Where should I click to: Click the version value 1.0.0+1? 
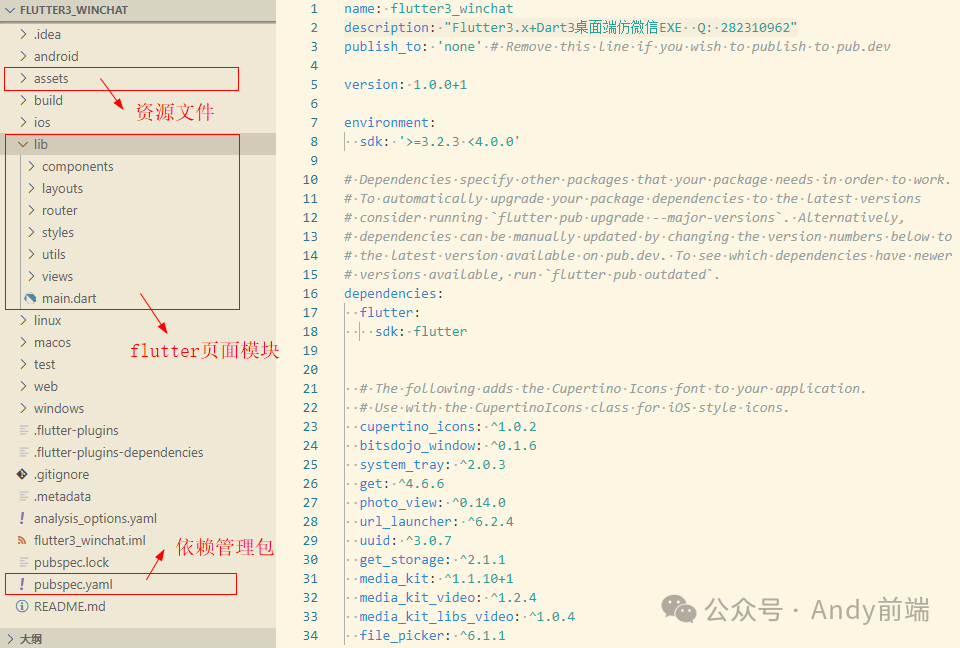440,85
